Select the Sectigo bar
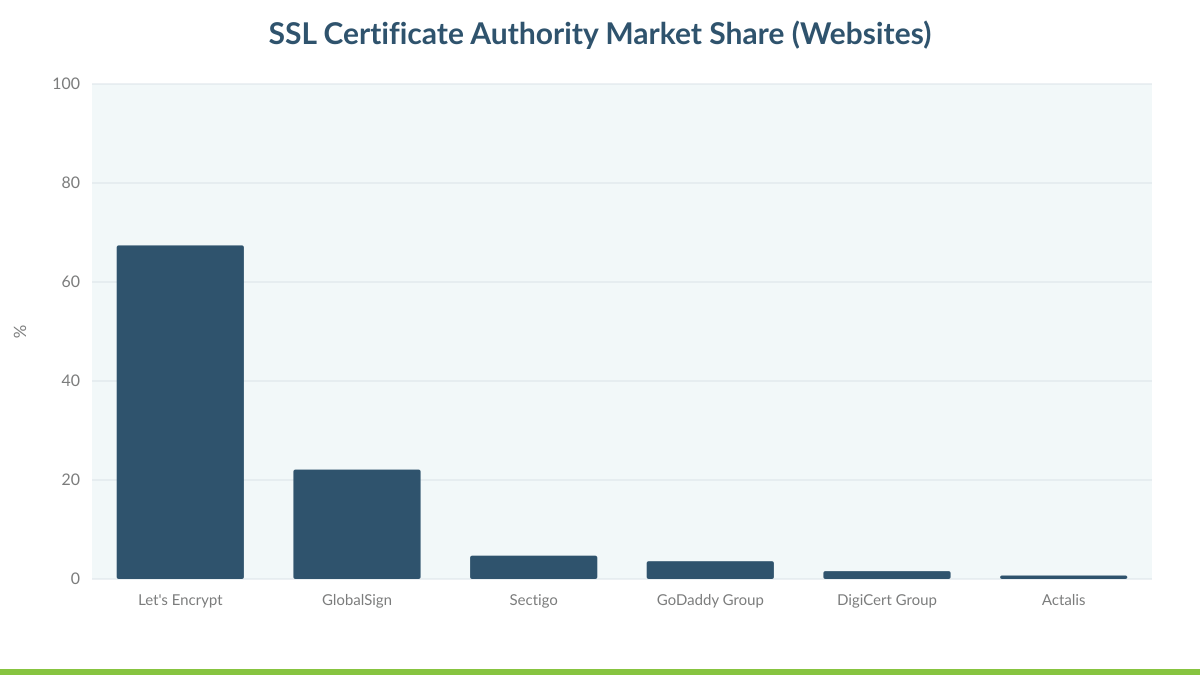 click(x=534, y=567)
